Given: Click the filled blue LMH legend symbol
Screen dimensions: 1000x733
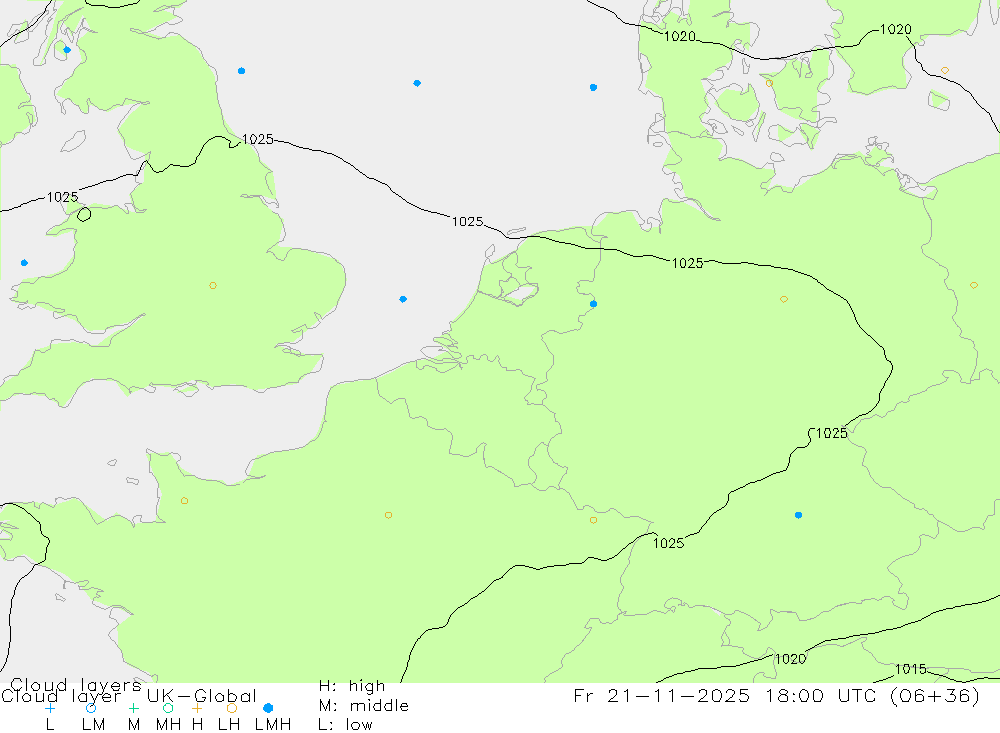Looking at the screenshot, I should coord(268,708).
